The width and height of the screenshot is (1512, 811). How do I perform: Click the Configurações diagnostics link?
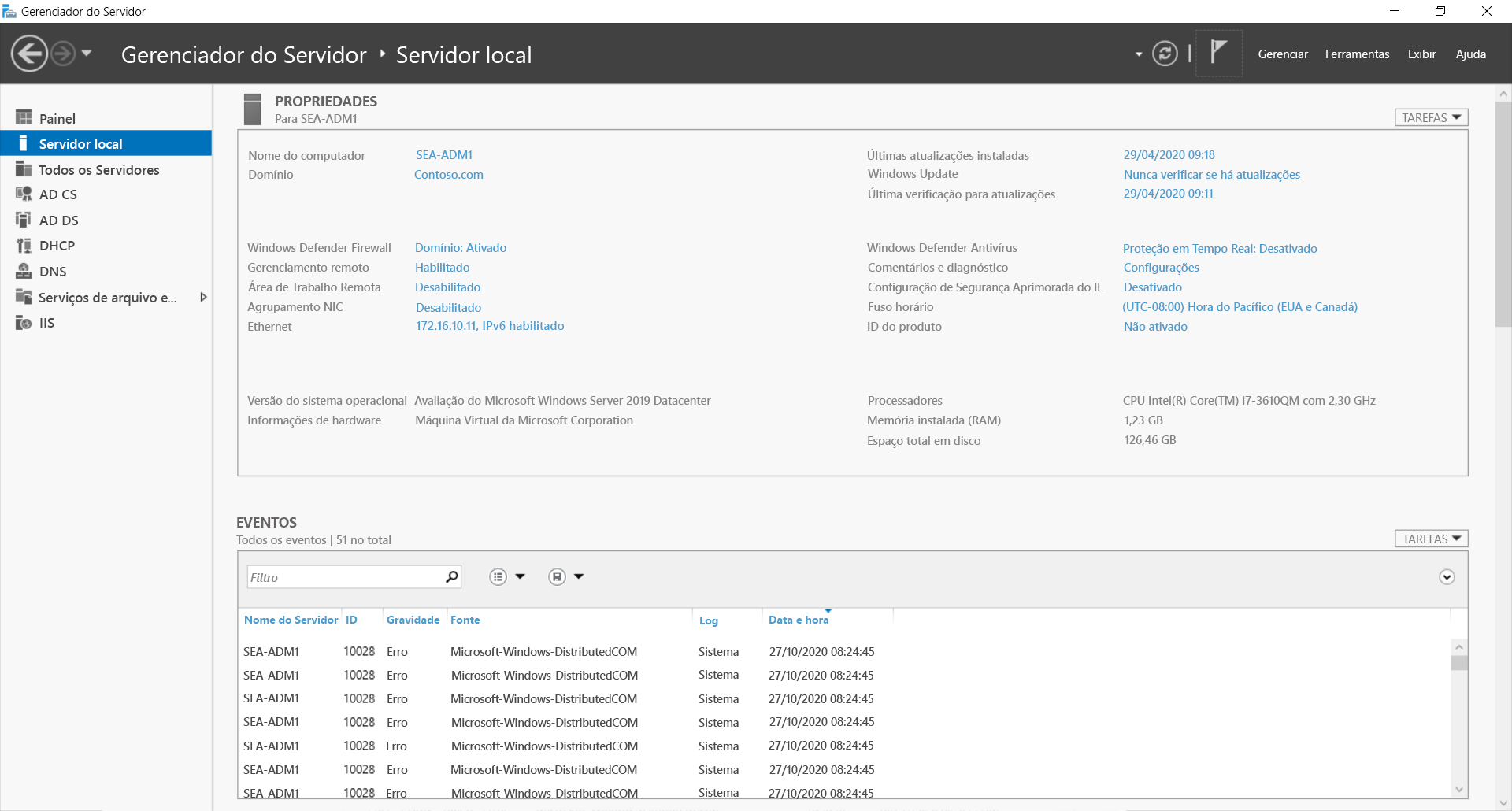click(1161, 268)
